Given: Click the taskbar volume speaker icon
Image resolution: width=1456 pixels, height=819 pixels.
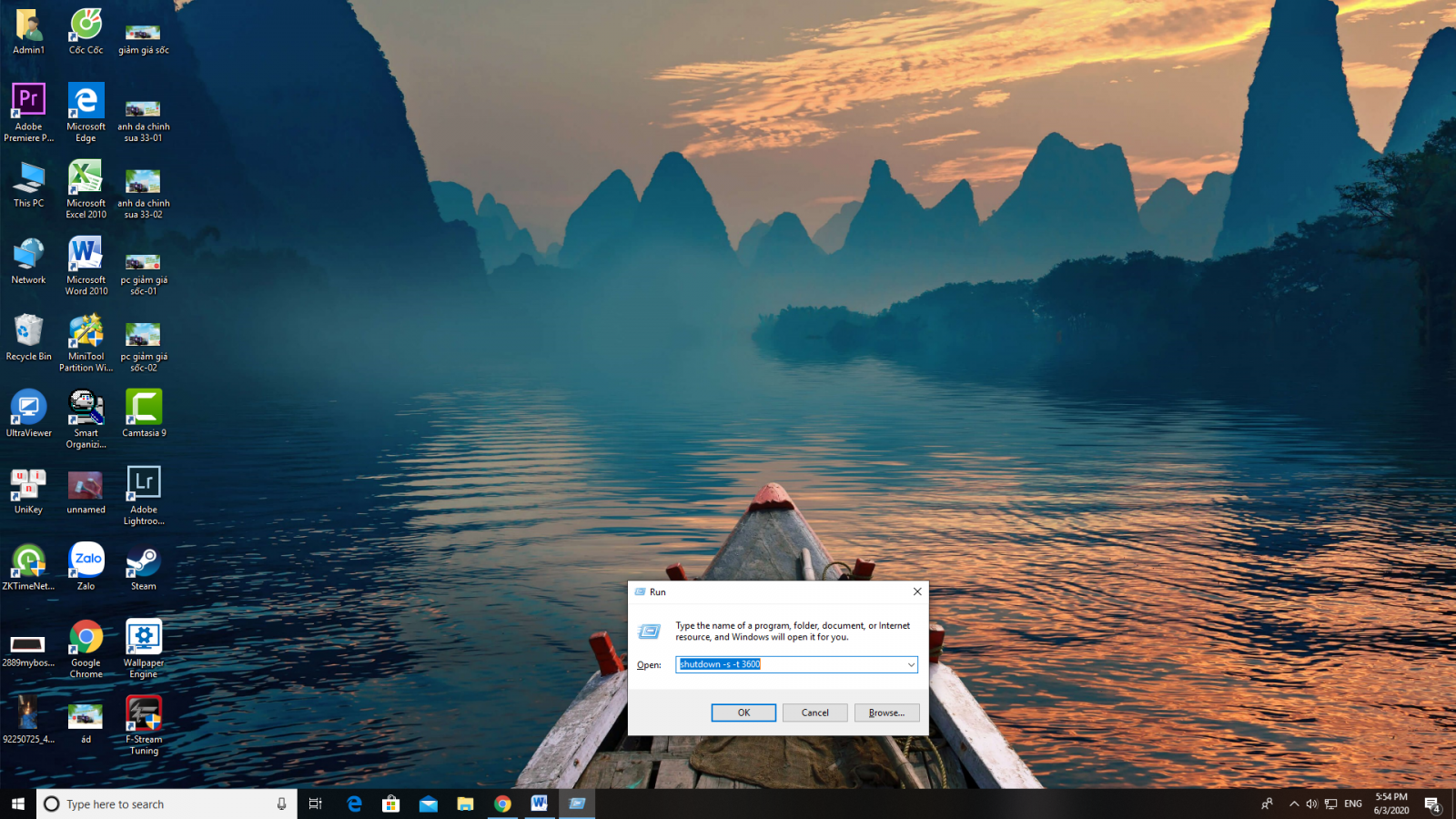Looking at the screenshot, I should coord(1311,804).
